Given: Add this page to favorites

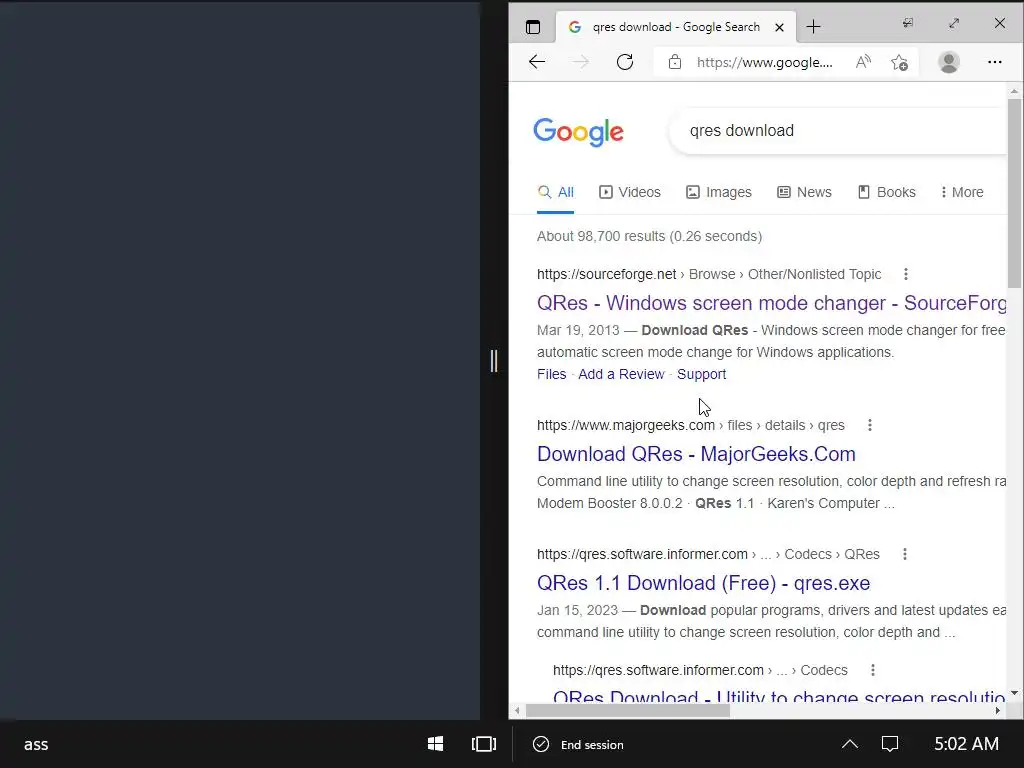Looking at the screenshot, I should pos(899,62).
